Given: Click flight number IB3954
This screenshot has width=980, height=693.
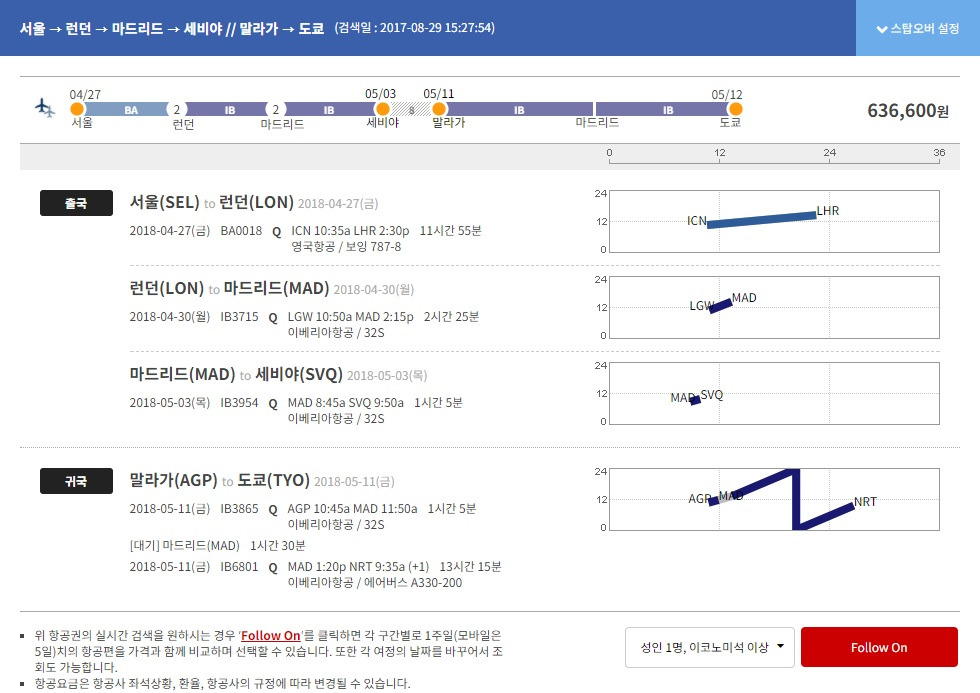Looking at the screenshot, I should 239,403.
